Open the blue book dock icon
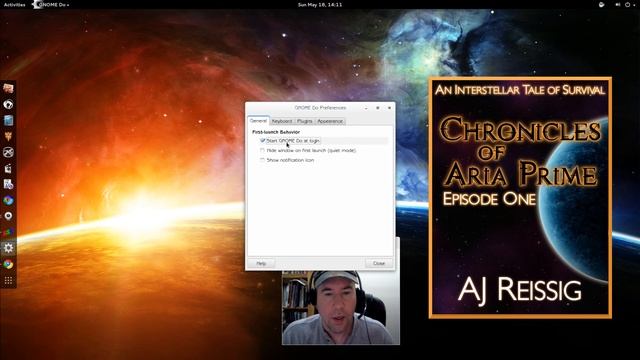This screenshot has height=360, width=640. pos(8,120)
